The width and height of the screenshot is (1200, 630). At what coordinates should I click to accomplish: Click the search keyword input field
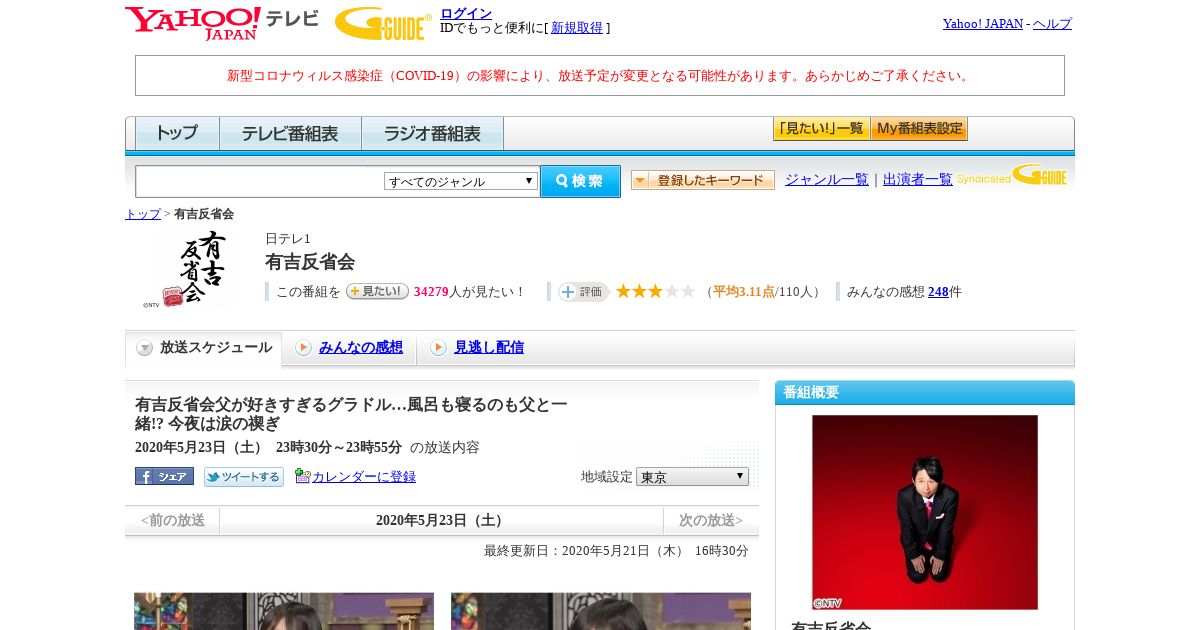coord(260,181)
